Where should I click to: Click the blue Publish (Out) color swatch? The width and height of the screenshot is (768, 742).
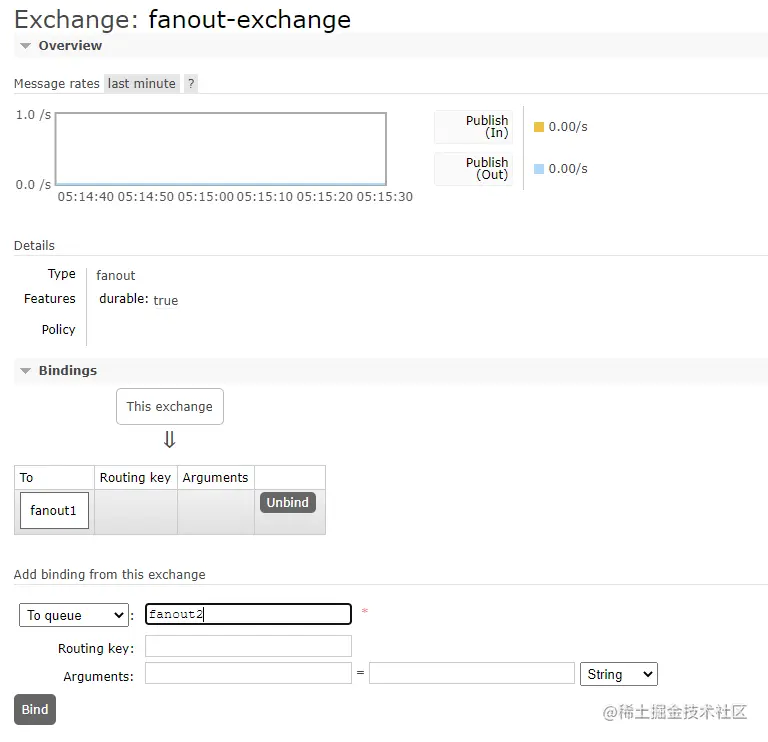(539, 169)
